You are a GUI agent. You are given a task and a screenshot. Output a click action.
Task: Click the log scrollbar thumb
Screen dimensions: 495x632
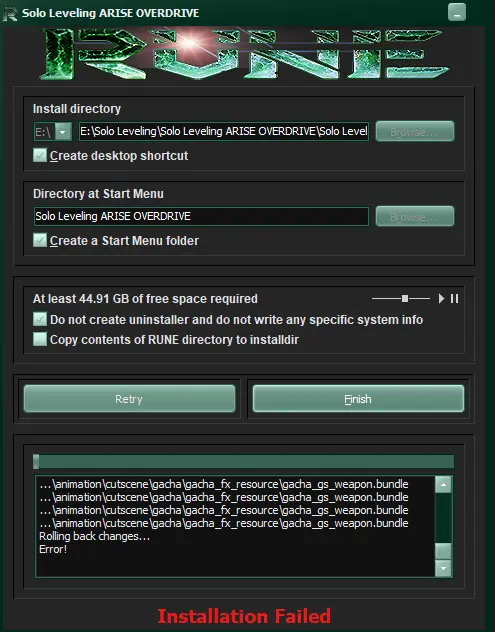coord(443,551)
